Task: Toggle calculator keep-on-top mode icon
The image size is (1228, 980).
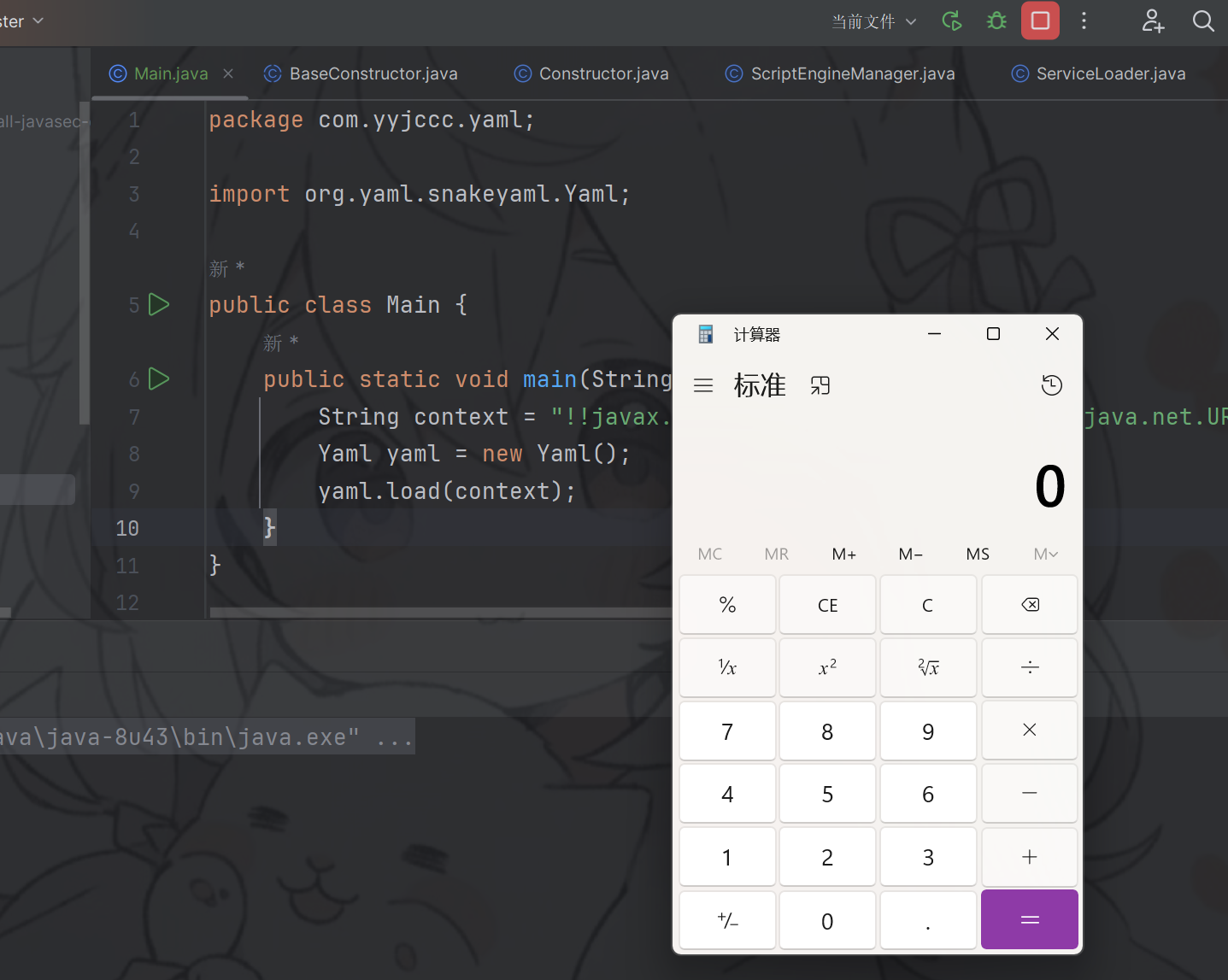Action: point(820,386)
